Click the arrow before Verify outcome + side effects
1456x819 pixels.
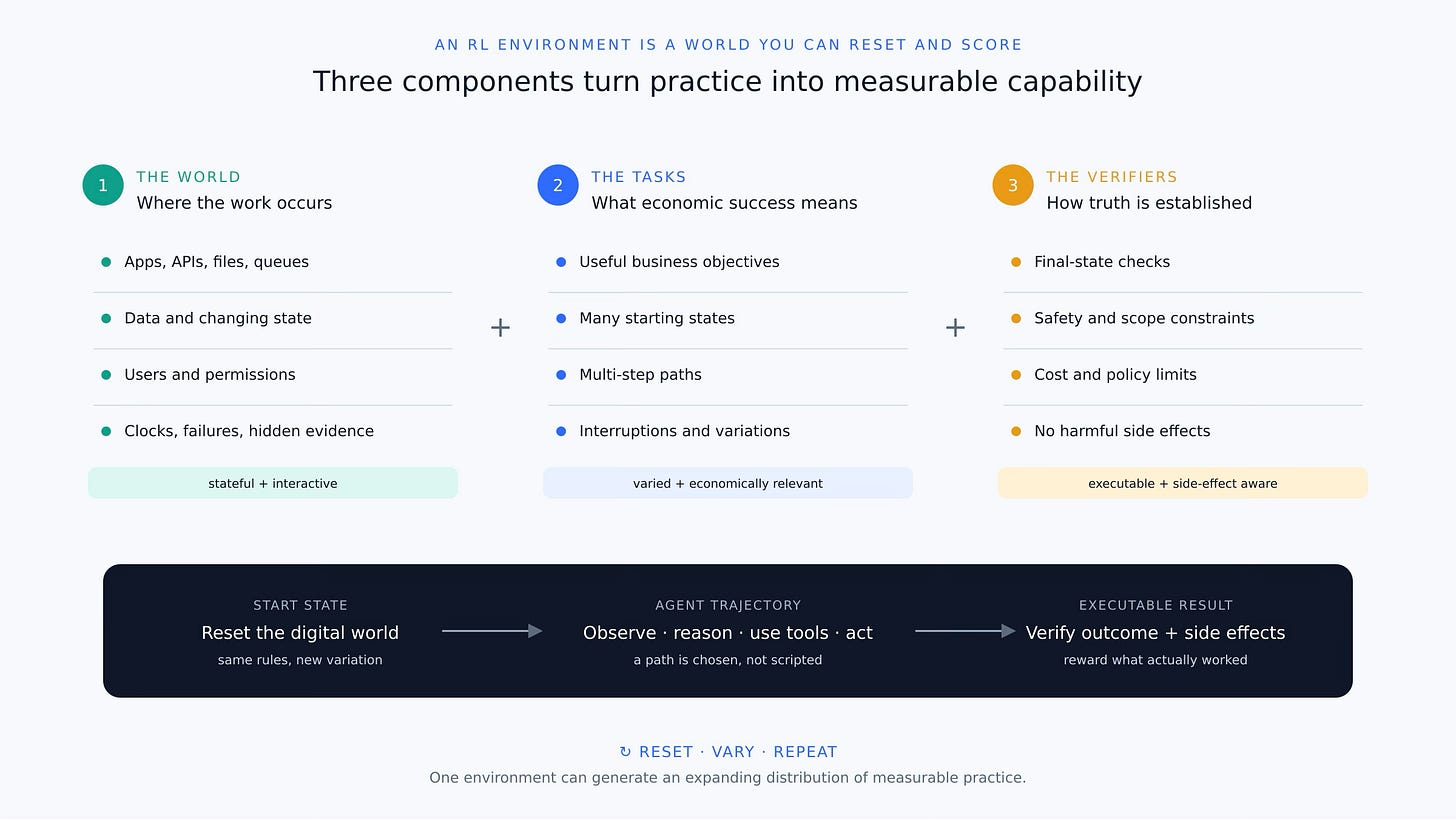(965, 631)
